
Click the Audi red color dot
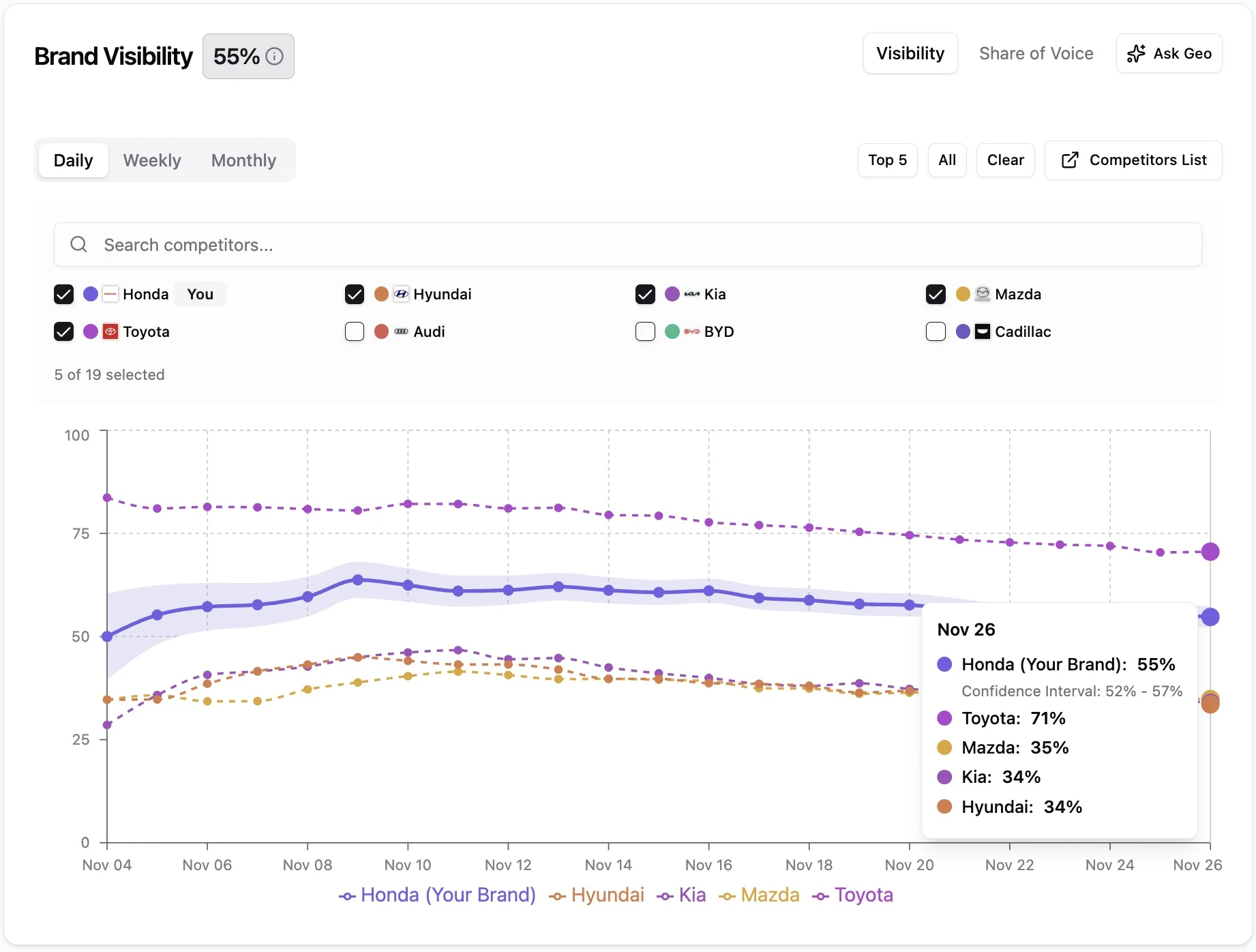[381, 331]
